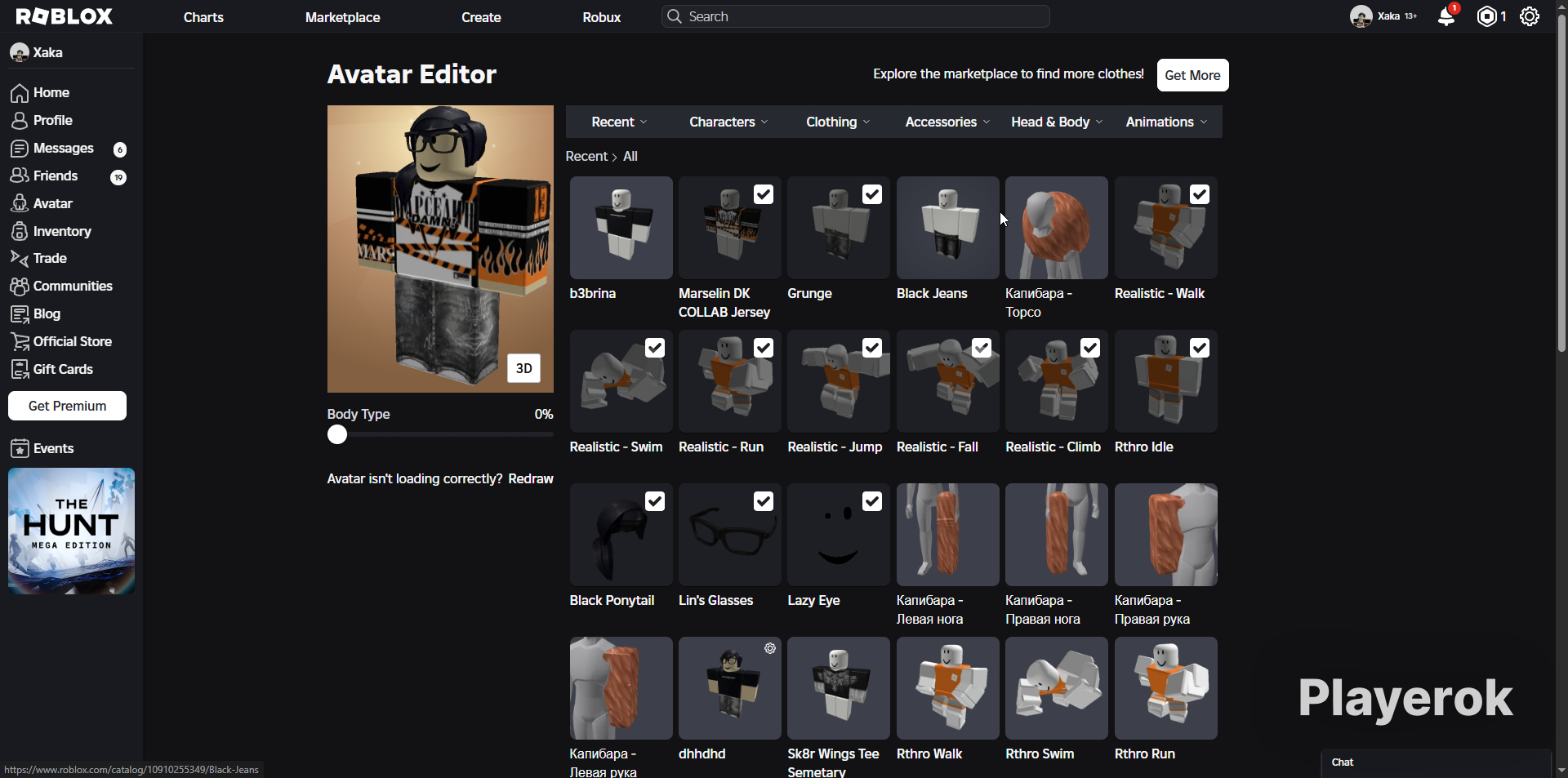Expand the Recent dropdown
The image size is (1568, 778).
[619, 122]
